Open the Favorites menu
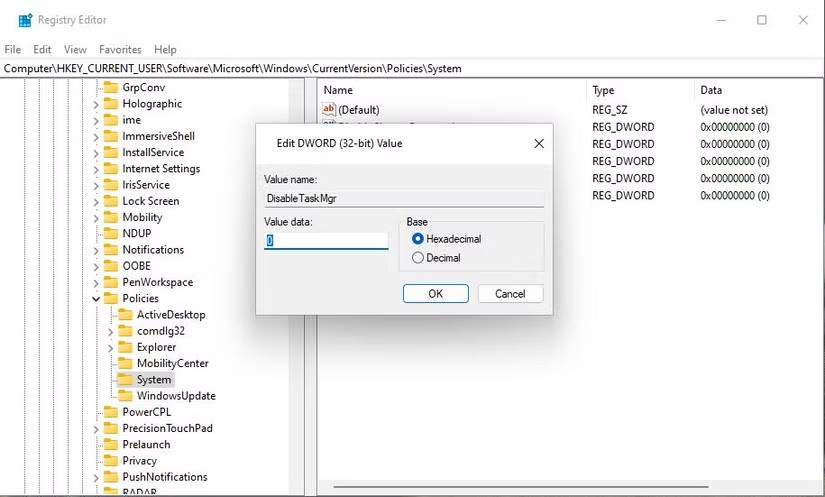The image size is (825, 497). coord(120,49)
